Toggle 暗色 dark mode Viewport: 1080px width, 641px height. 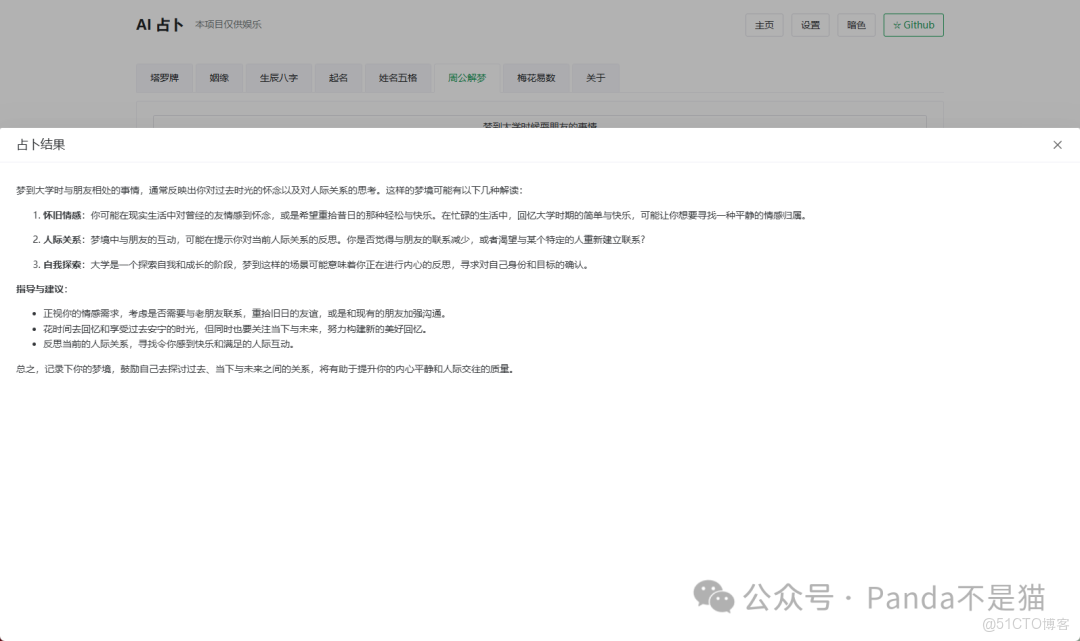(856, 25)
